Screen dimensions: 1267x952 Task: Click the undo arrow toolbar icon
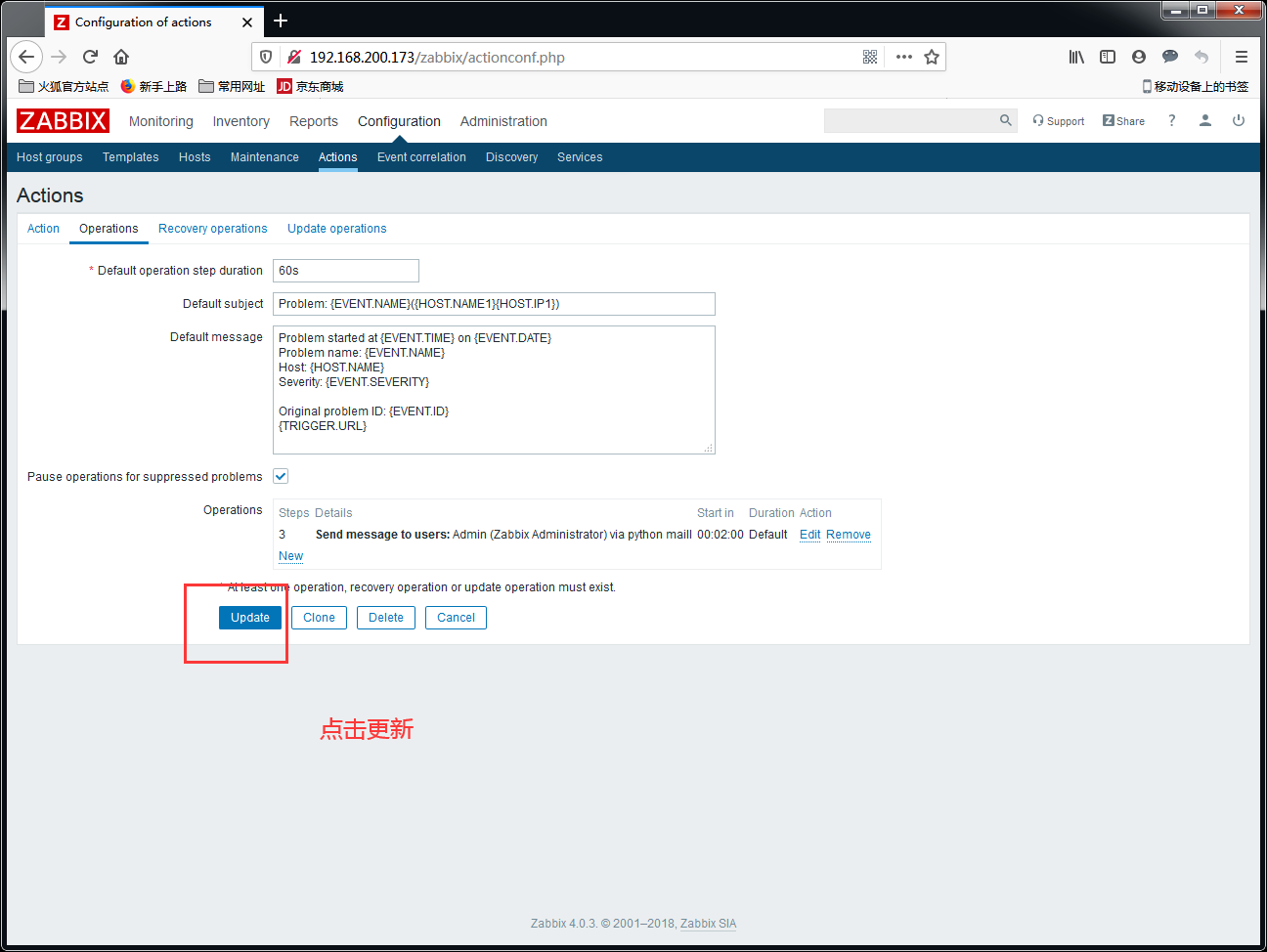tap(1201, 57)
